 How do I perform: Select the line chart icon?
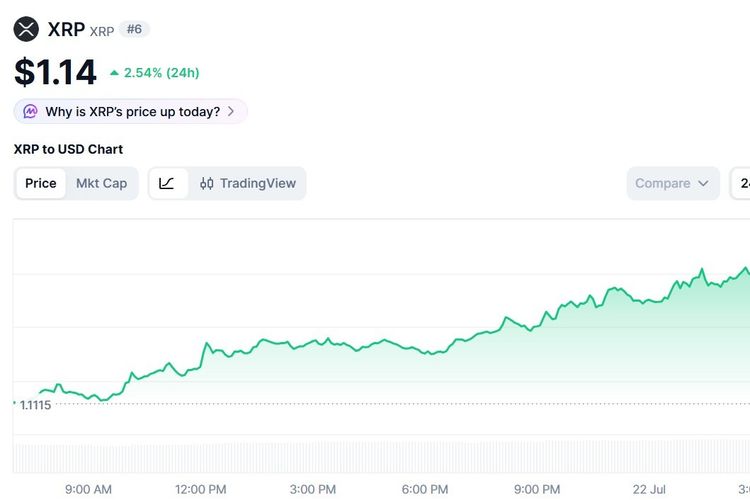(166, 183)
